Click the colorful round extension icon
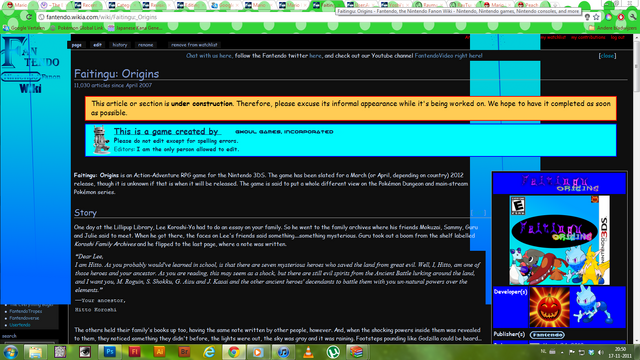 coord(609,17)
